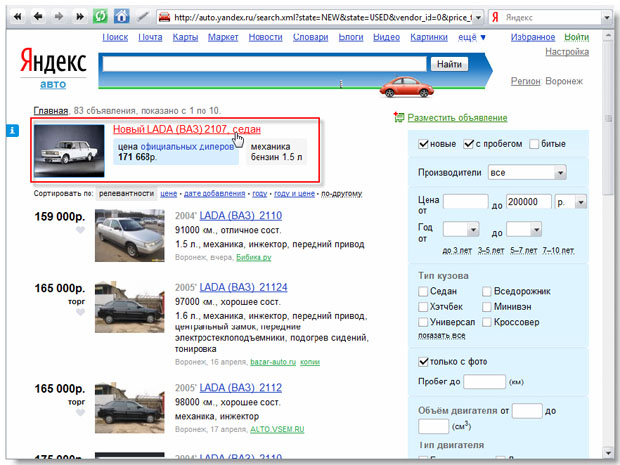Open the Блоги service link
Screen dimensions: 620x465
click(351, 37)
